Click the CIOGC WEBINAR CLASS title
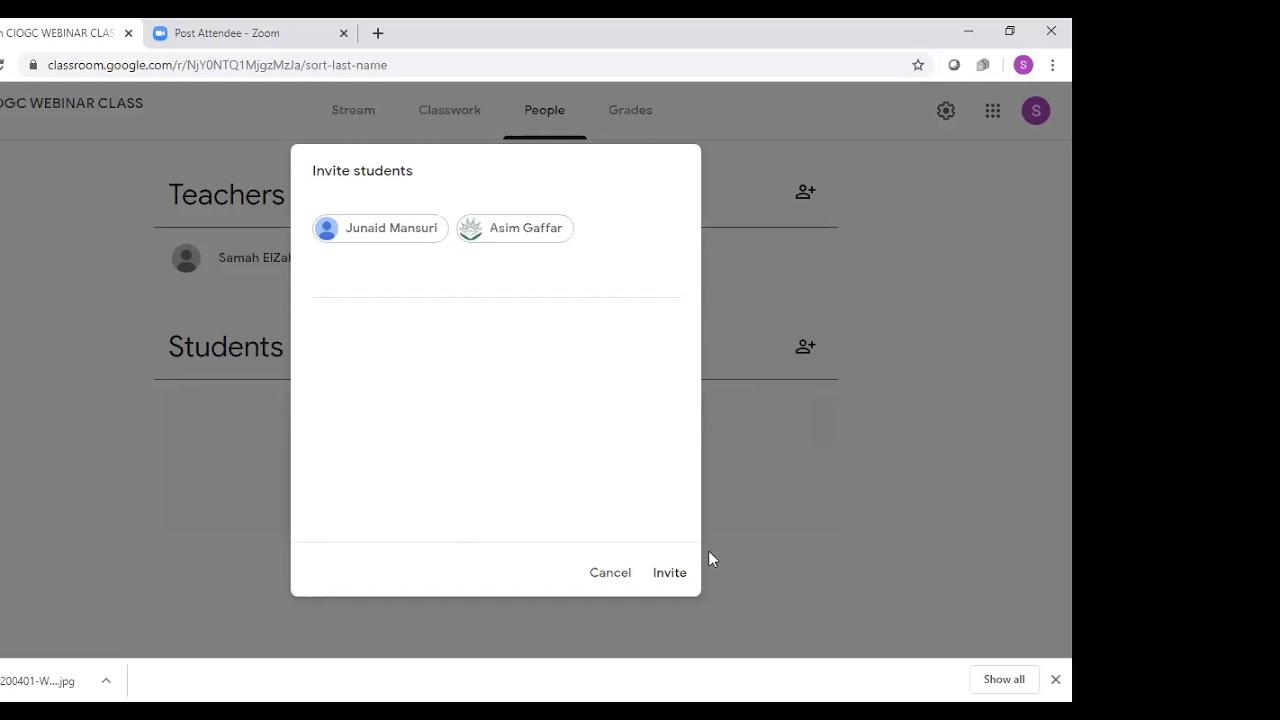 point(71,103)
